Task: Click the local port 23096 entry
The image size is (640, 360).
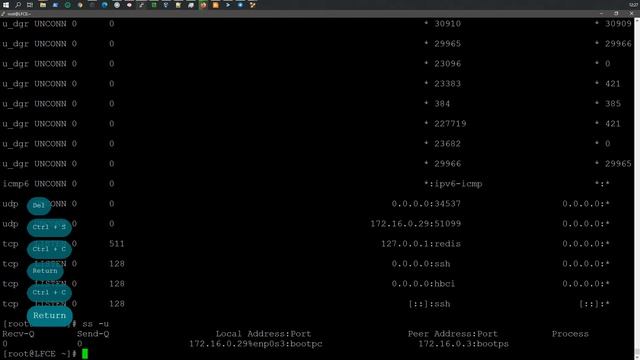Action: tap(447, 64)
